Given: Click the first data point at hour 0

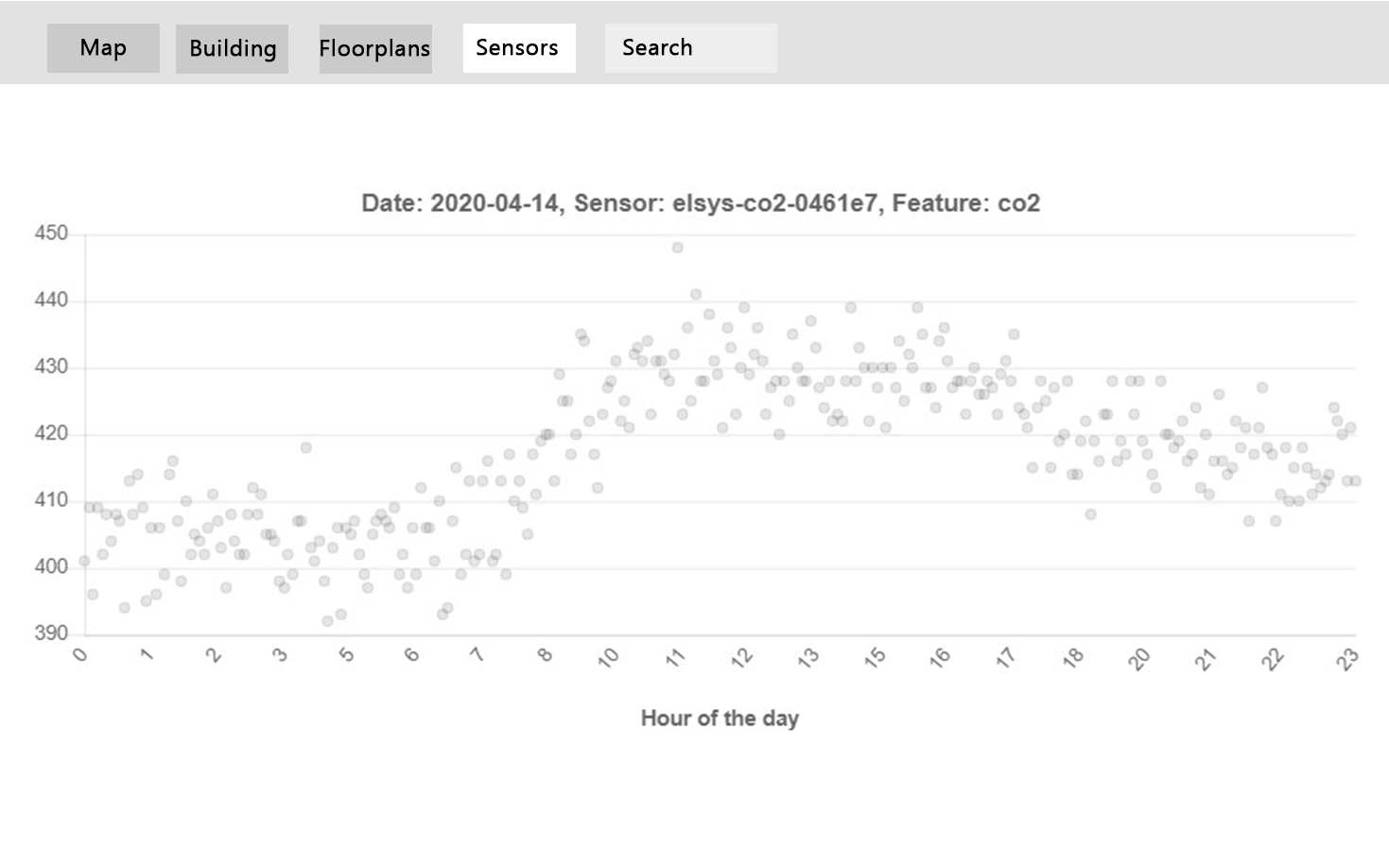Looking at the screenshot, I should click(84, 561).
